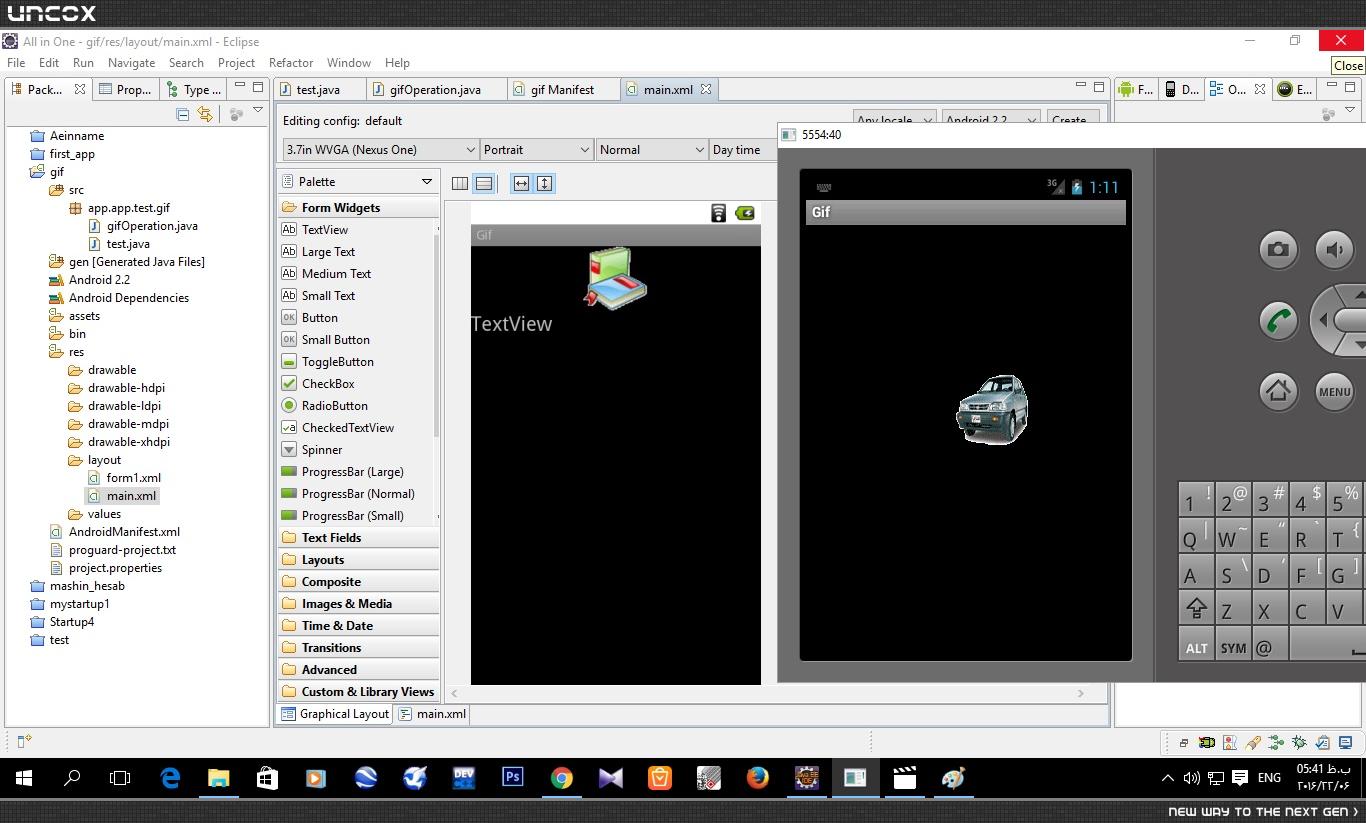Open the flashlight-shaped fast view icon
This screenshot has width=1366, height=823.
point(1253,743)
